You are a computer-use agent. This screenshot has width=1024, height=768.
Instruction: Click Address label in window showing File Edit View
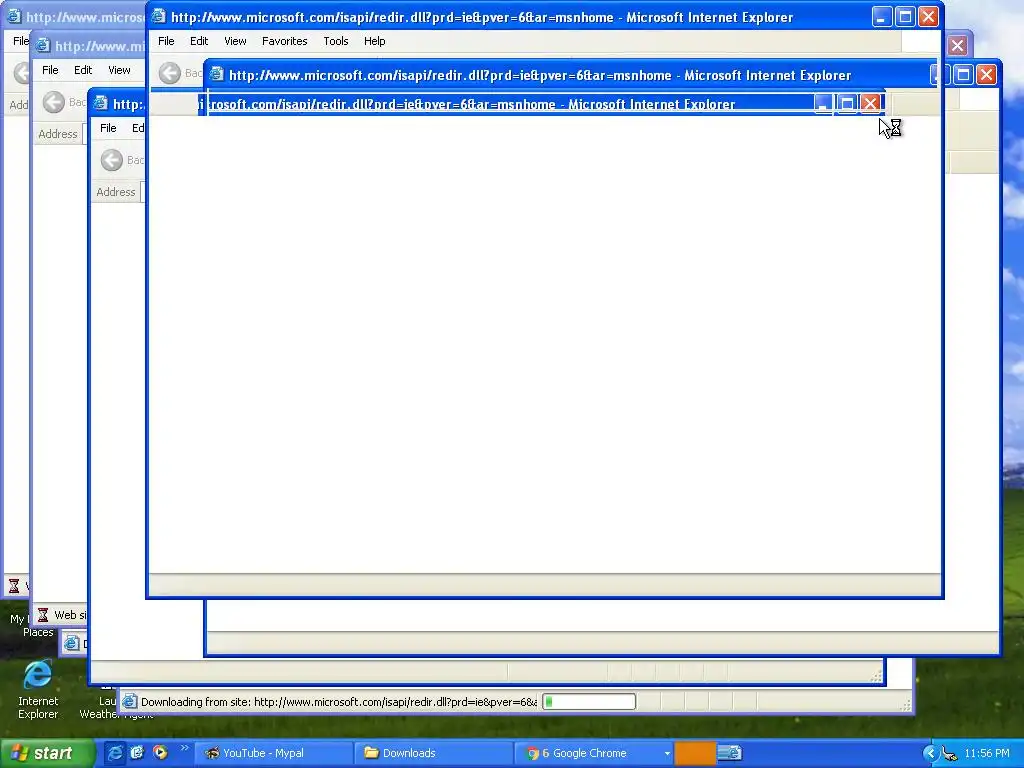(57, 134)
